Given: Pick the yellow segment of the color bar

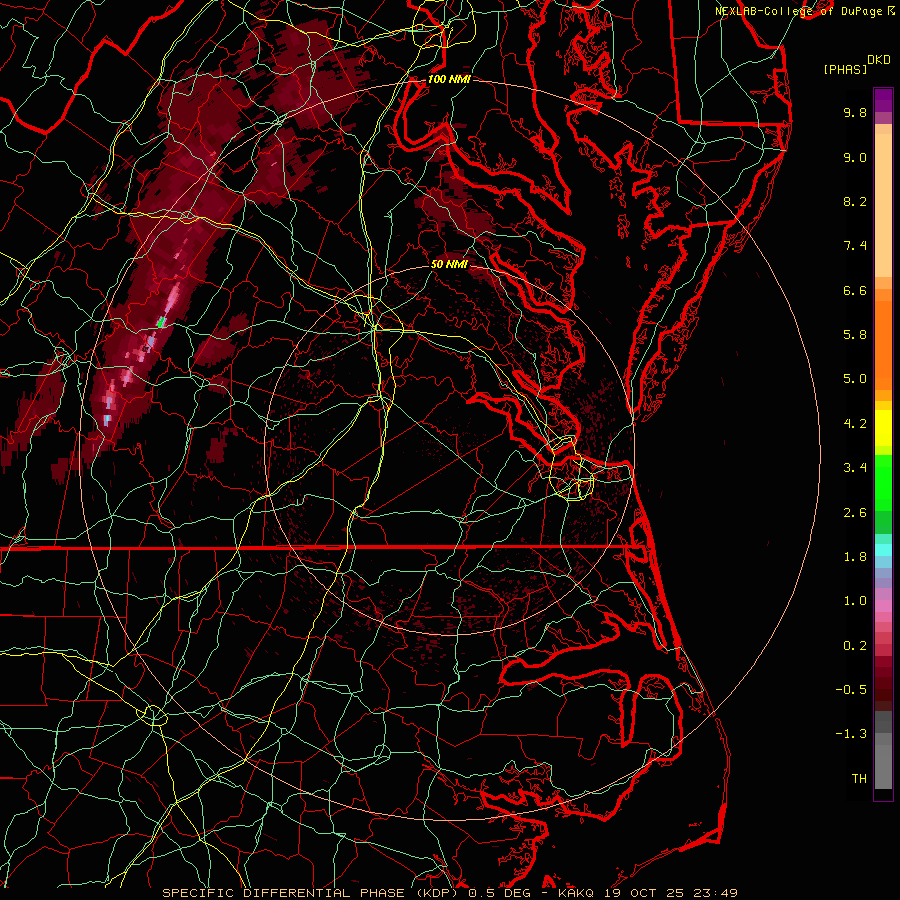Looking at the screenshot, I should [x=883, y=428].
